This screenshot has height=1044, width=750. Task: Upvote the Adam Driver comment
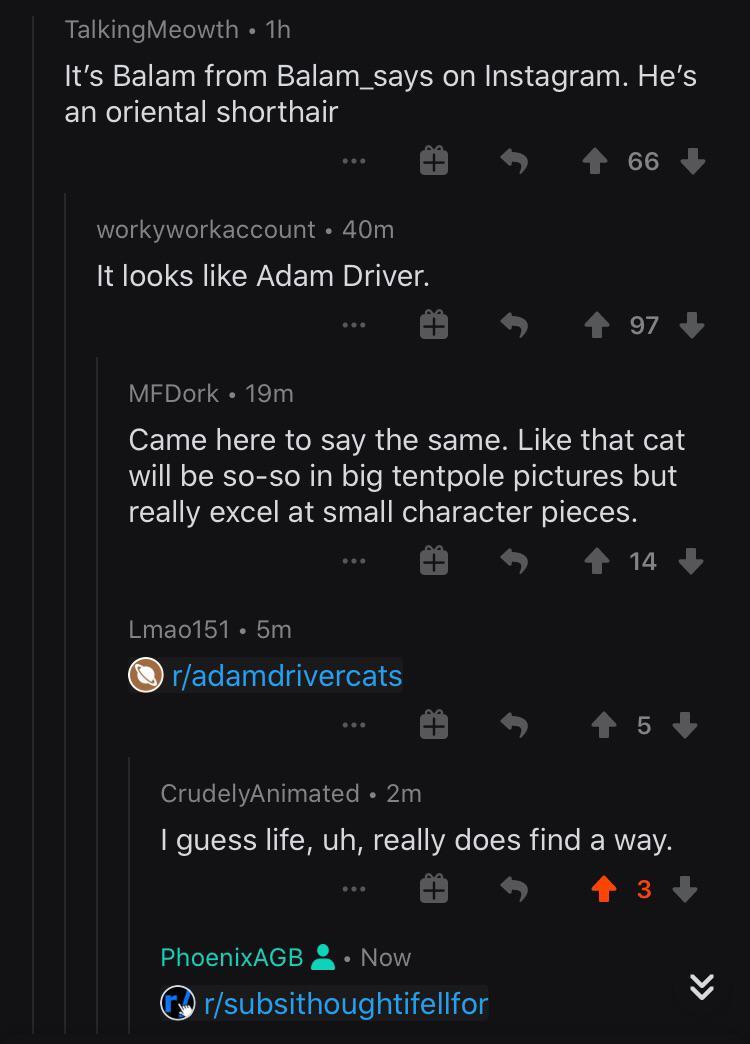599,325
